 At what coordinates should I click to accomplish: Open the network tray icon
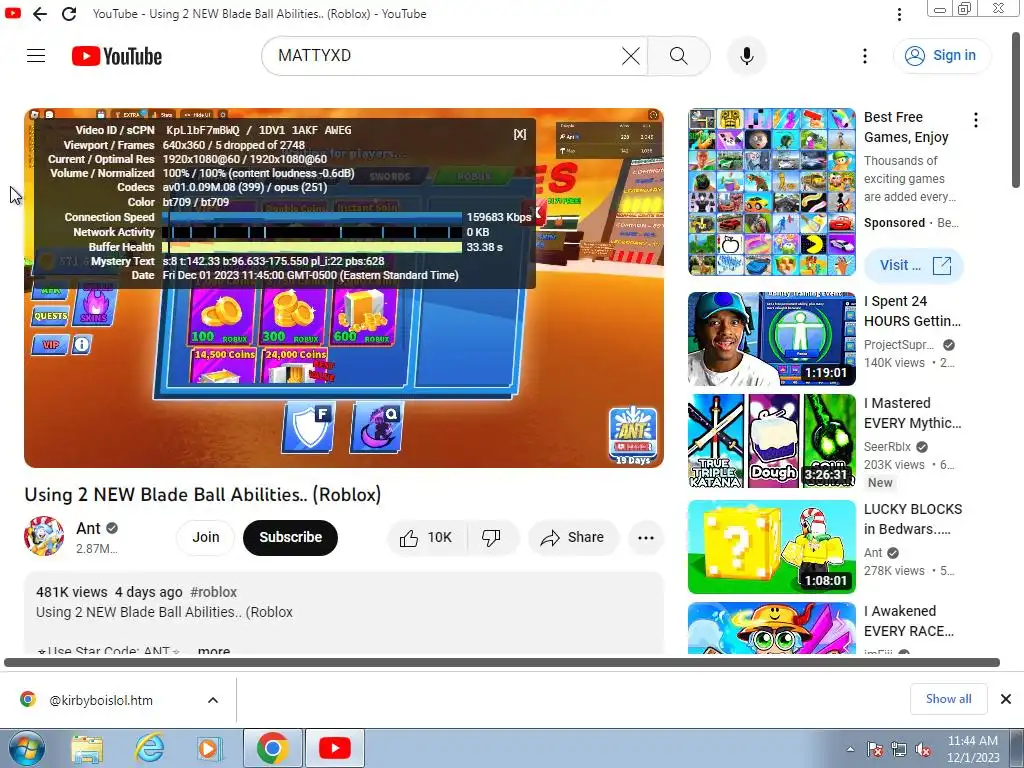[x=899, y=750]
